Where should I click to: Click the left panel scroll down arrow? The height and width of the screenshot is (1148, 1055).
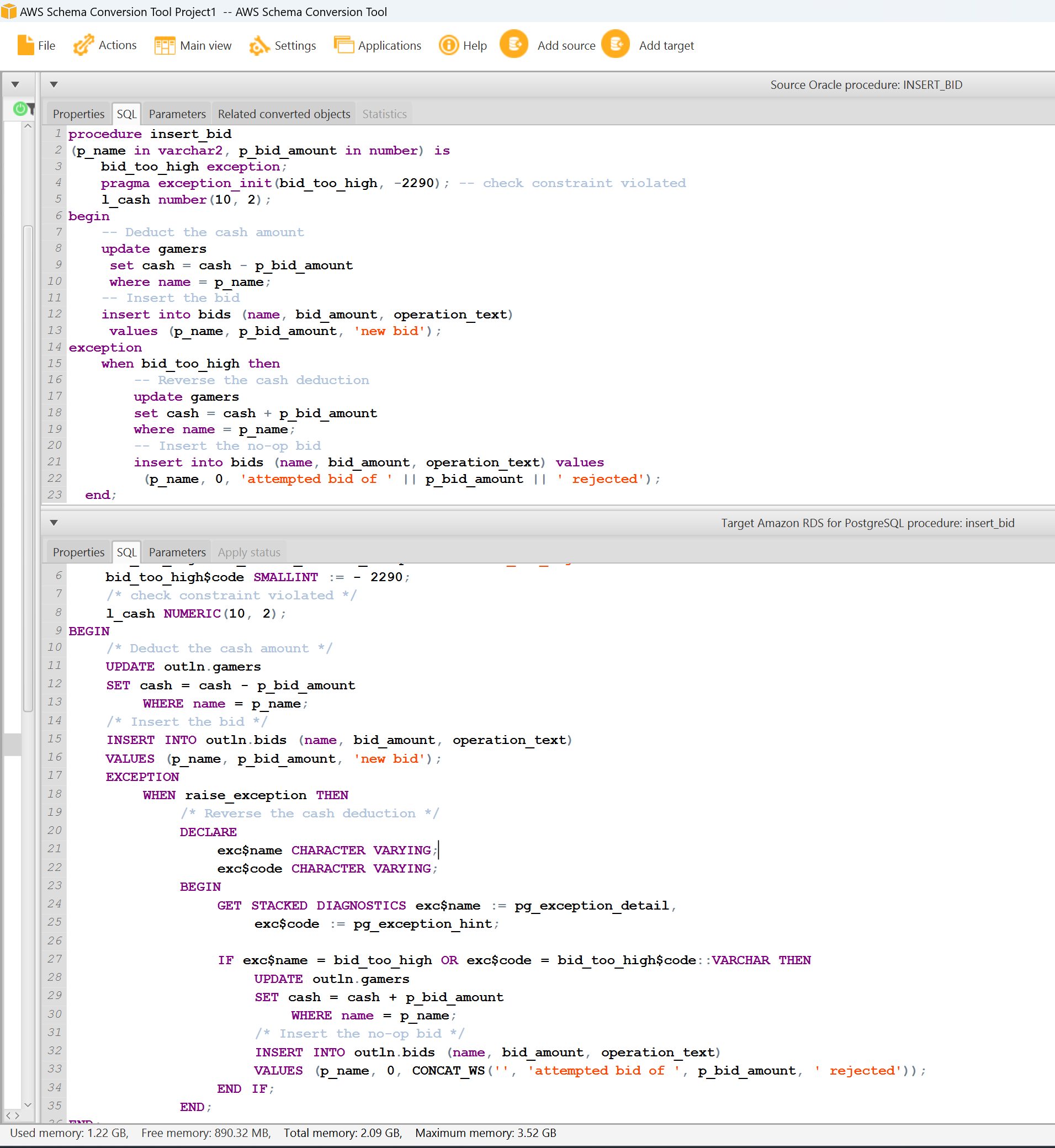point(28,1105)
